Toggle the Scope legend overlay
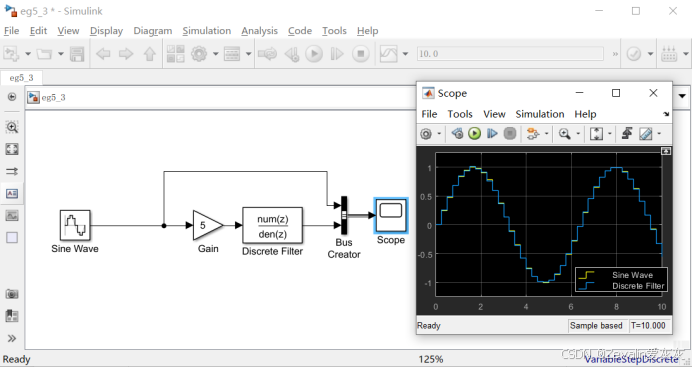Screen dimensions: 692x368 pos(621,280)
